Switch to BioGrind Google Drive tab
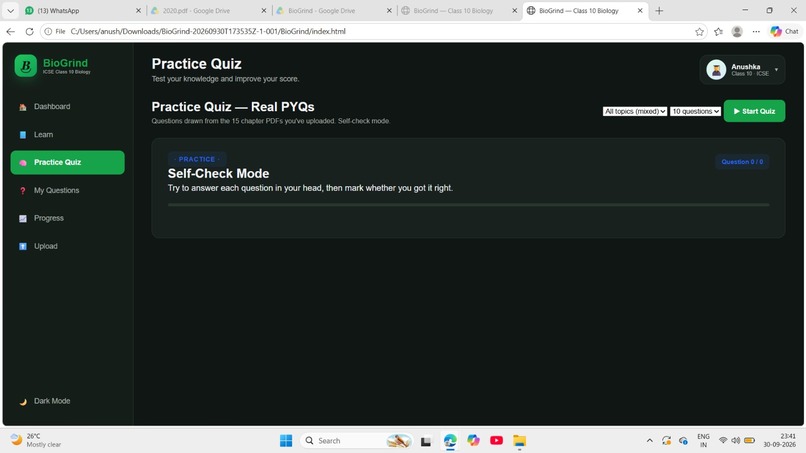The image size is (806, 453). (333, 10)
